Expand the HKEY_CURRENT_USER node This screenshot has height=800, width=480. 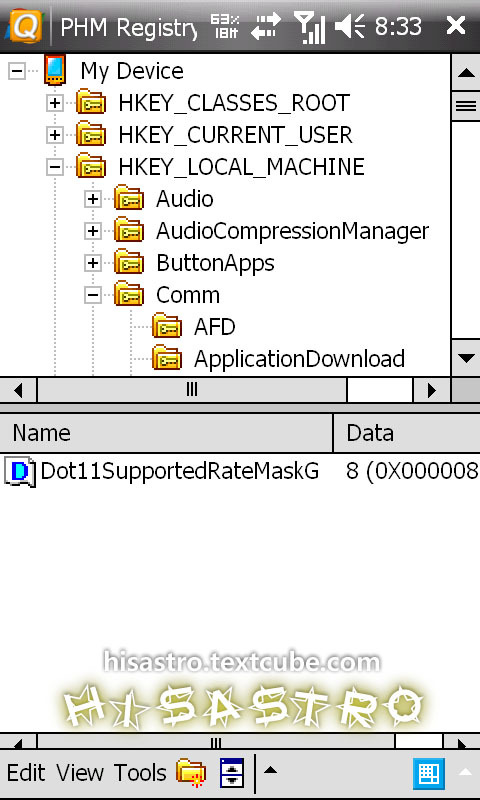(55, 135)
